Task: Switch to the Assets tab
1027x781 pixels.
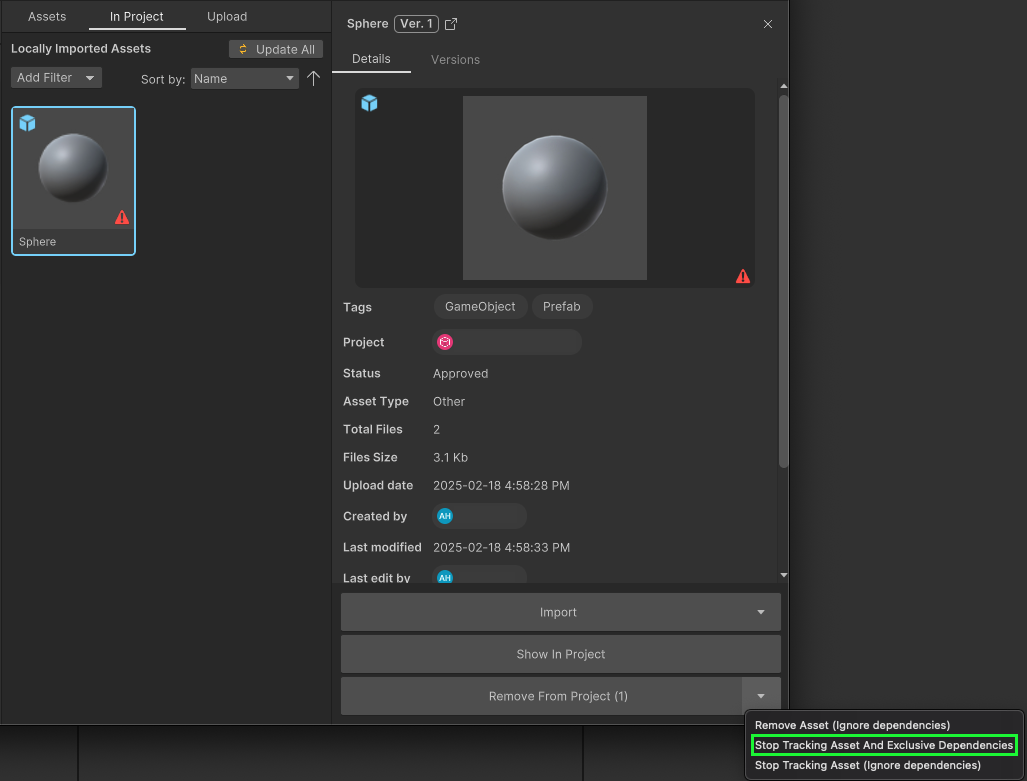Action: pyautogui.click(x=47, y=17)
